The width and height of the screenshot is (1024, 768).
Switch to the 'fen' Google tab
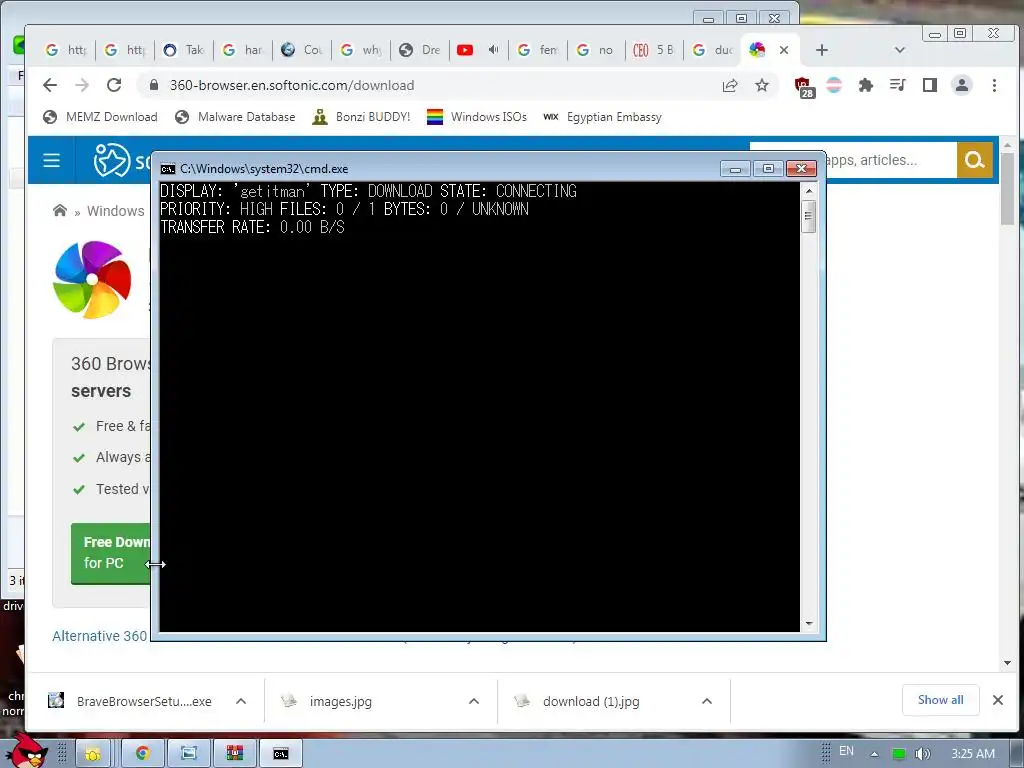pyautogui.click(x=537, y=50)
